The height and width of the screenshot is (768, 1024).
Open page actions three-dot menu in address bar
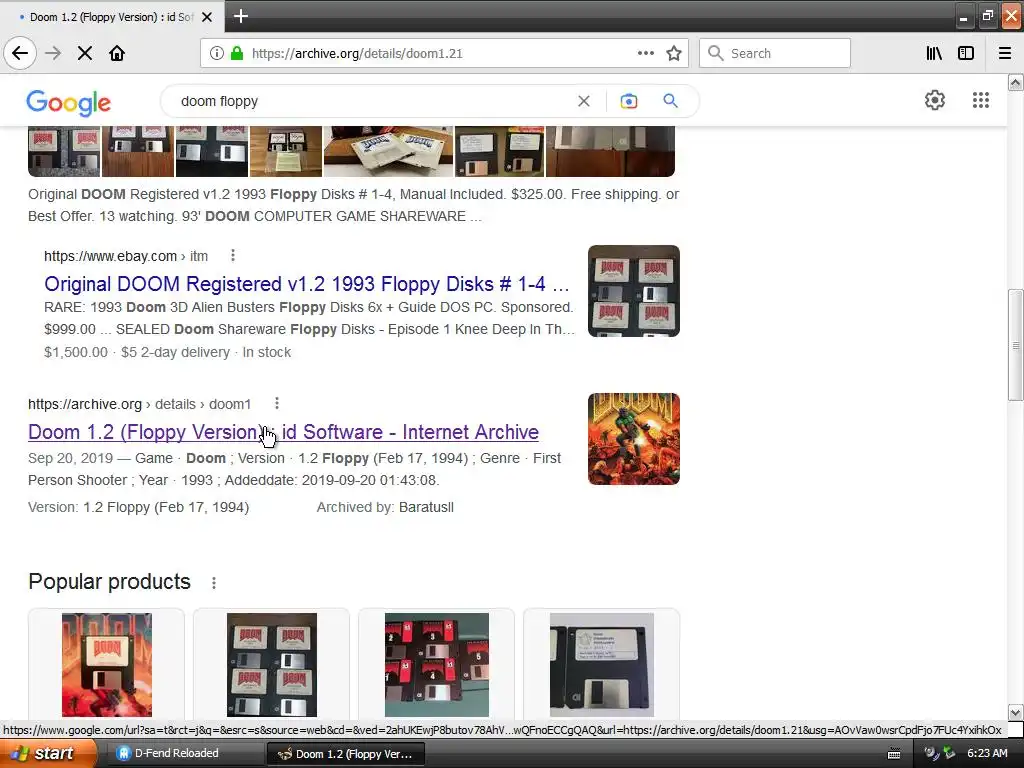(x=645, y=53)
